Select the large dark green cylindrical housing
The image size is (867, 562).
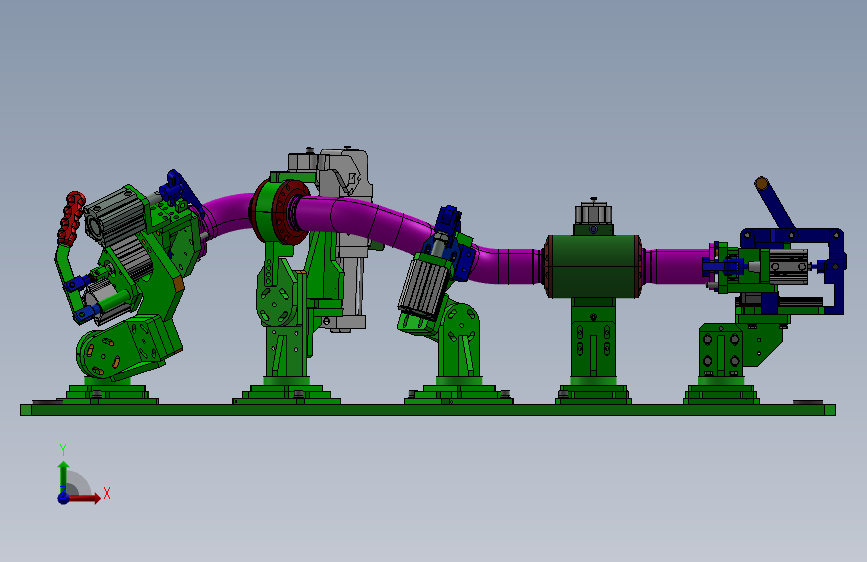(x=593, y=266)
